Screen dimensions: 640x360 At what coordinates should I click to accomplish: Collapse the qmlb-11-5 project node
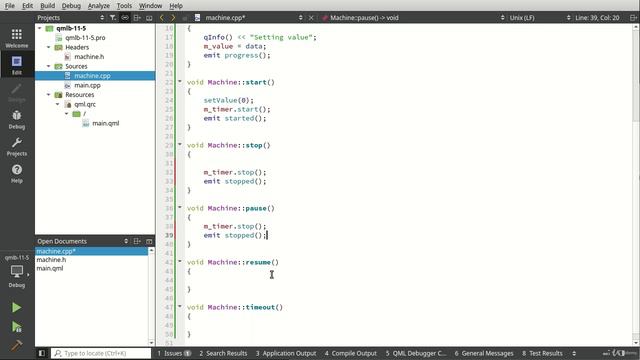click(40, 28)
